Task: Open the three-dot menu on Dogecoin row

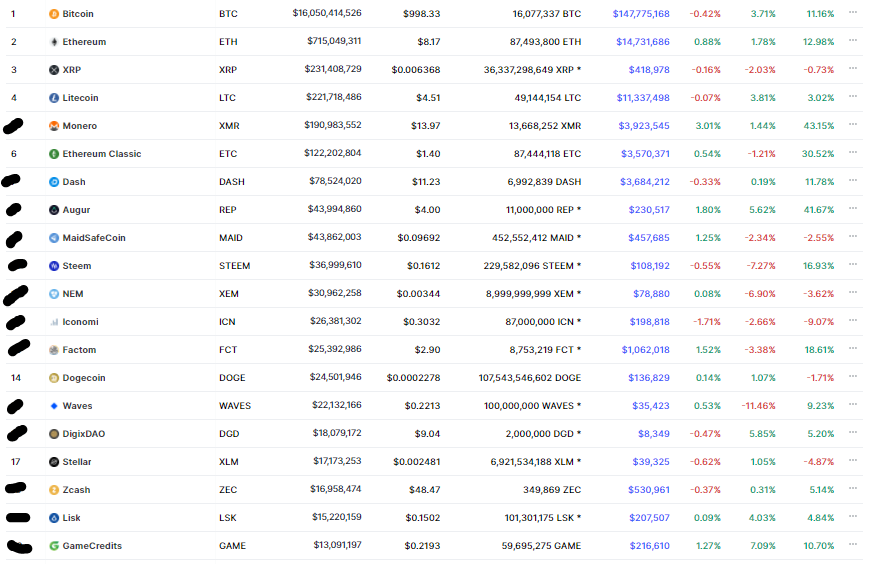Action: 853,375
